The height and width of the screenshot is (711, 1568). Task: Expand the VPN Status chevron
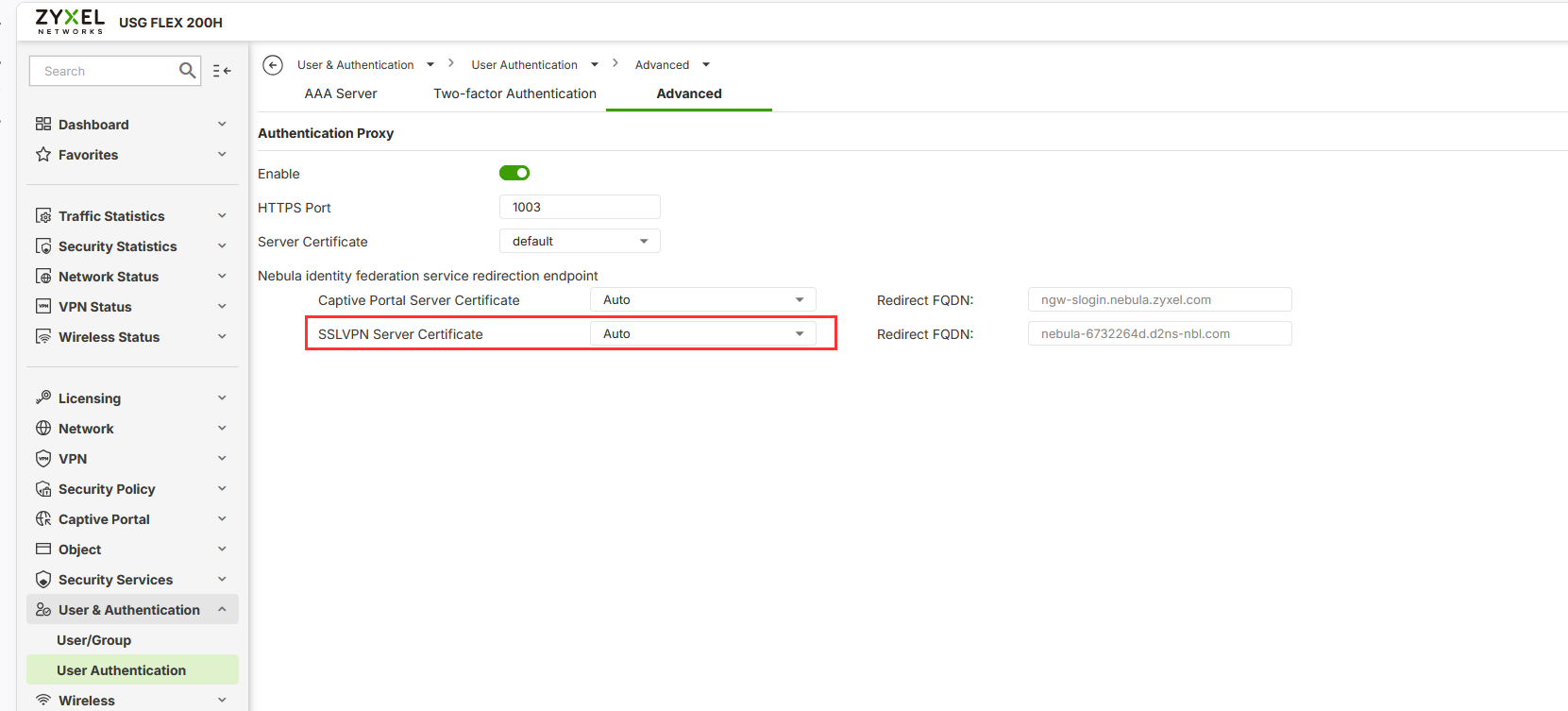tap(222, 306)
